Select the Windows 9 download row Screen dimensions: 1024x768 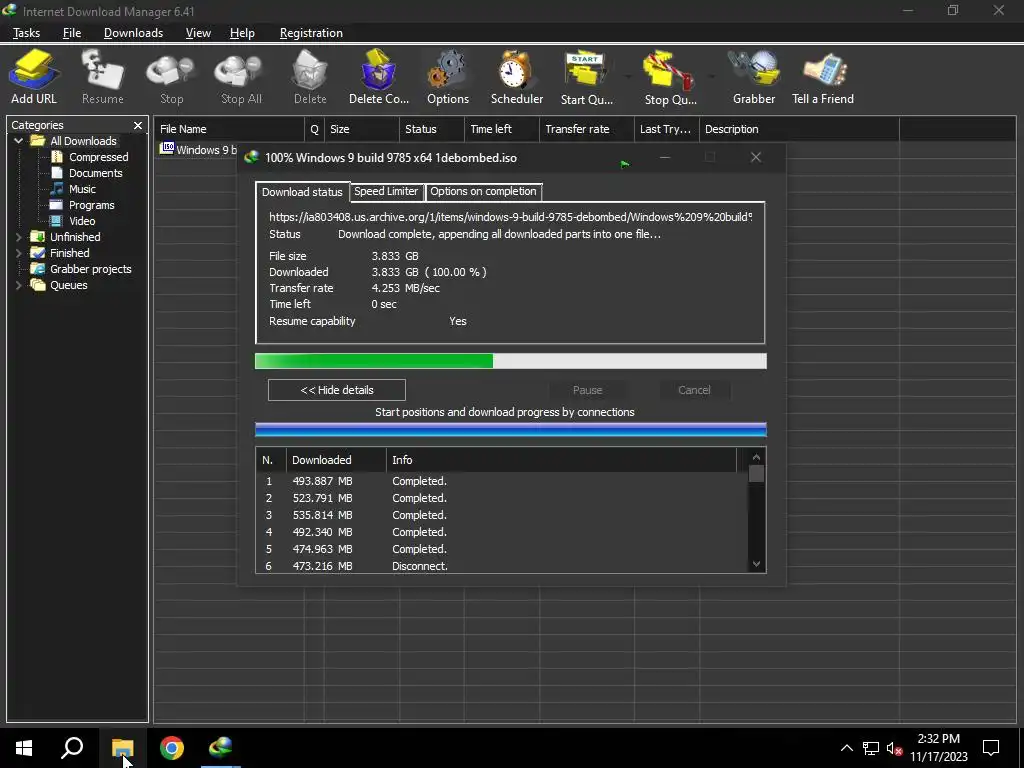coord(198,150)
